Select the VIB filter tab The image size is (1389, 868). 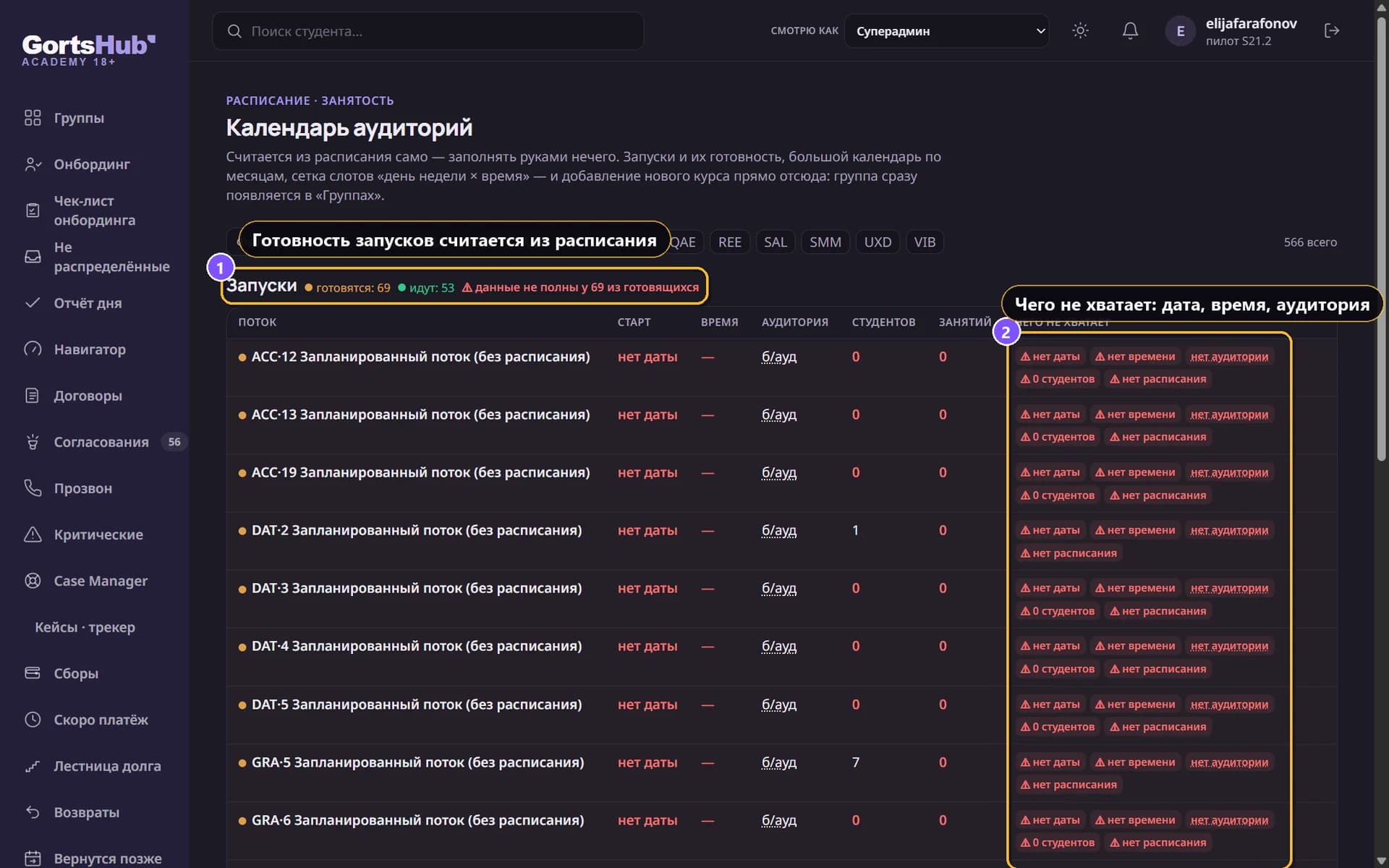[x=925, y=242]
